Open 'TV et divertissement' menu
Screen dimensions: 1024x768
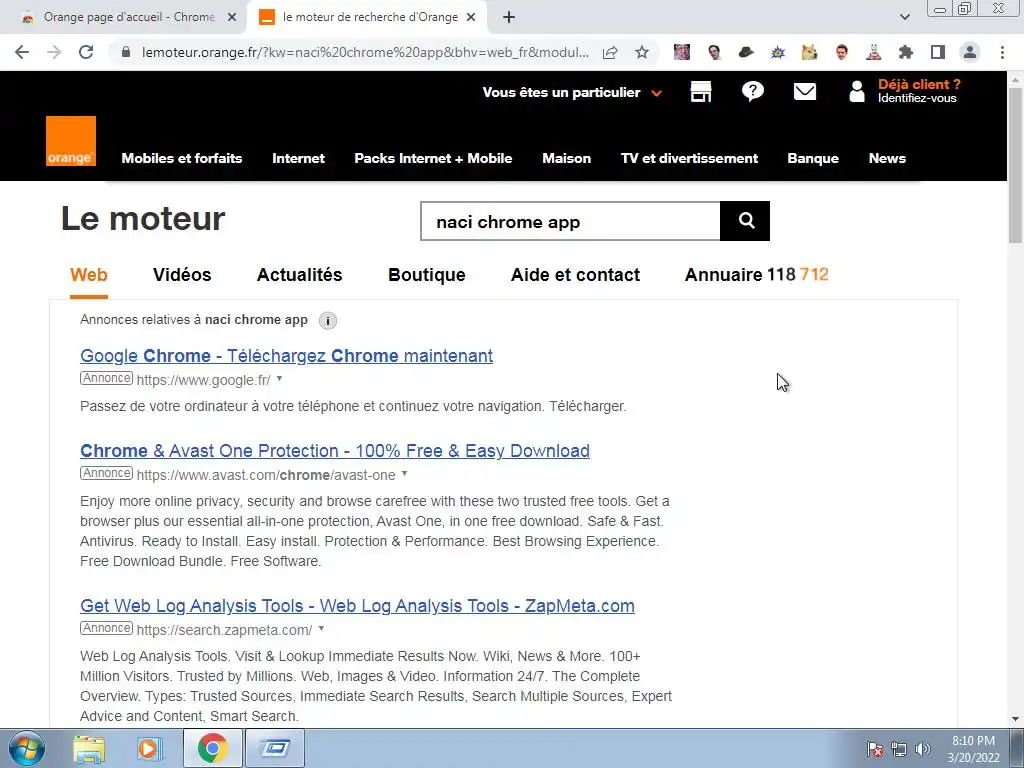[x=689, y=158]
